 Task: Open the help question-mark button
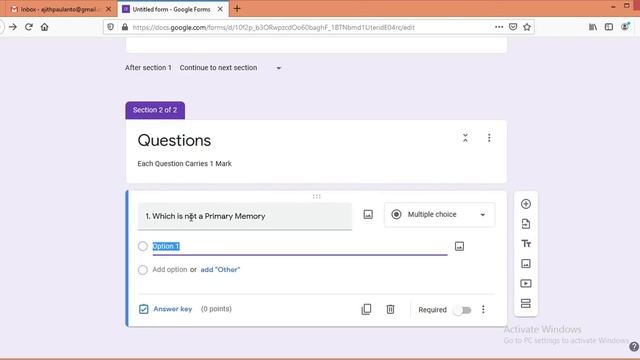tap(634, 347)
